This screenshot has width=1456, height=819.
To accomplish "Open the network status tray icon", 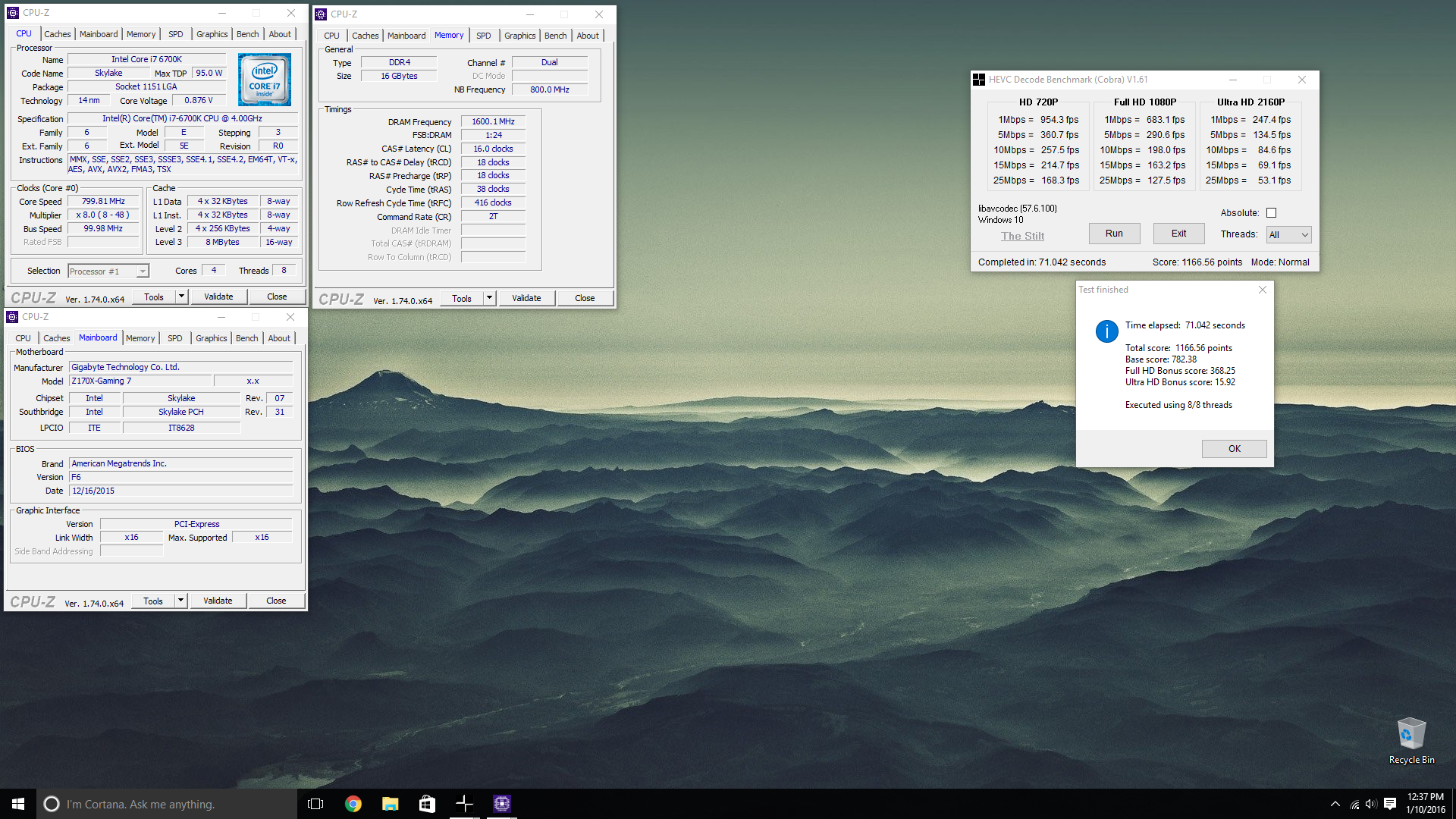I will pos(1354,804).
